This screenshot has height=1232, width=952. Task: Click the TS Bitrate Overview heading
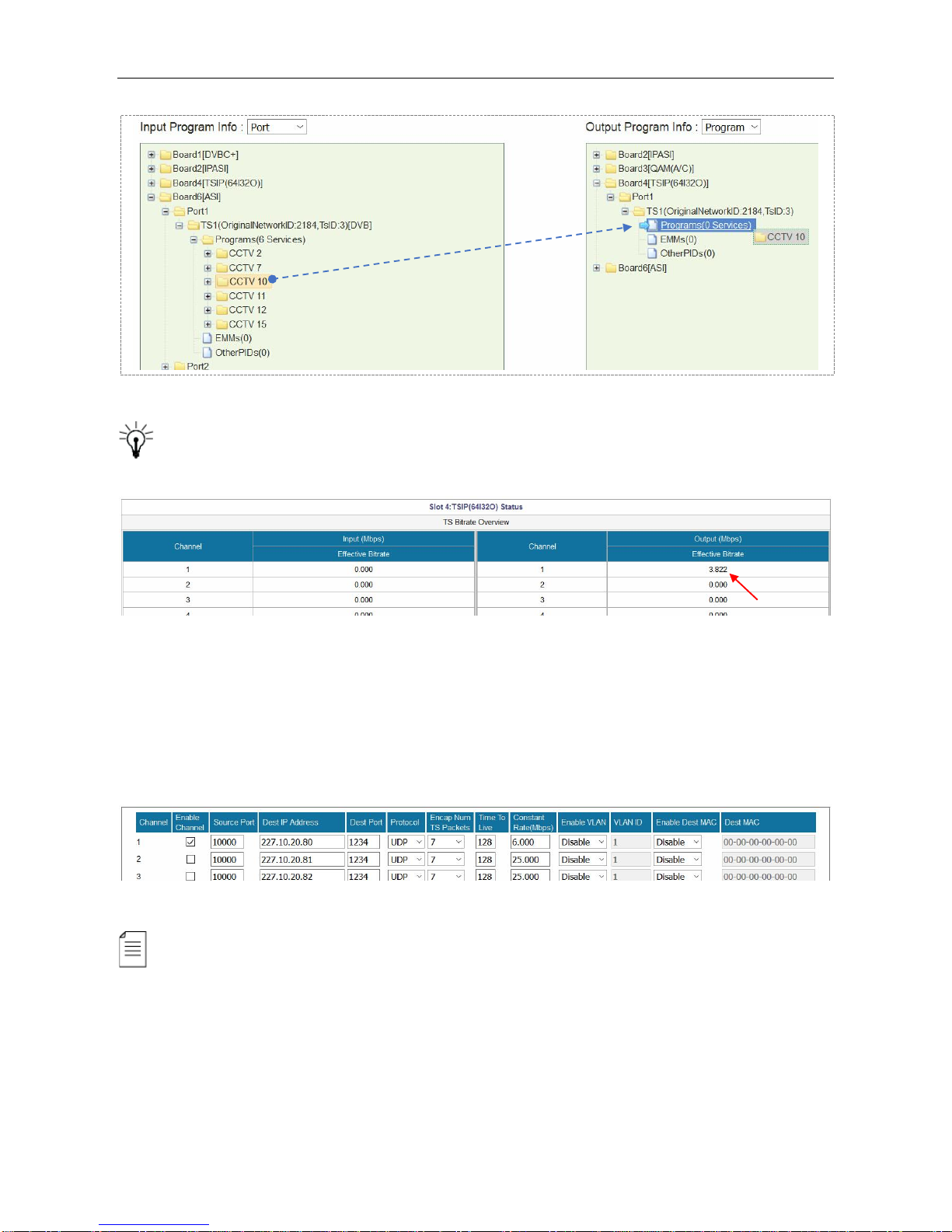point(476,522)
